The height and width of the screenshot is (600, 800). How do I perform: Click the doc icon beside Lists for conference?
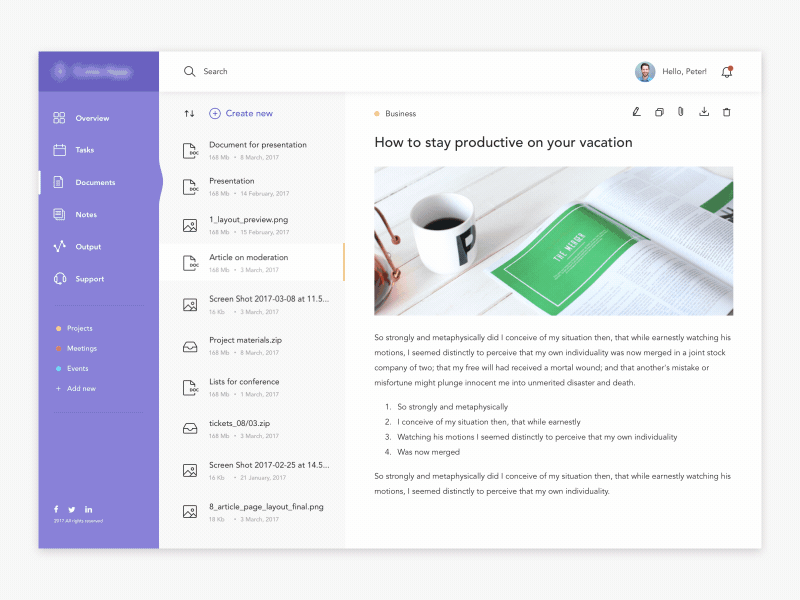(x=190, y=388)
